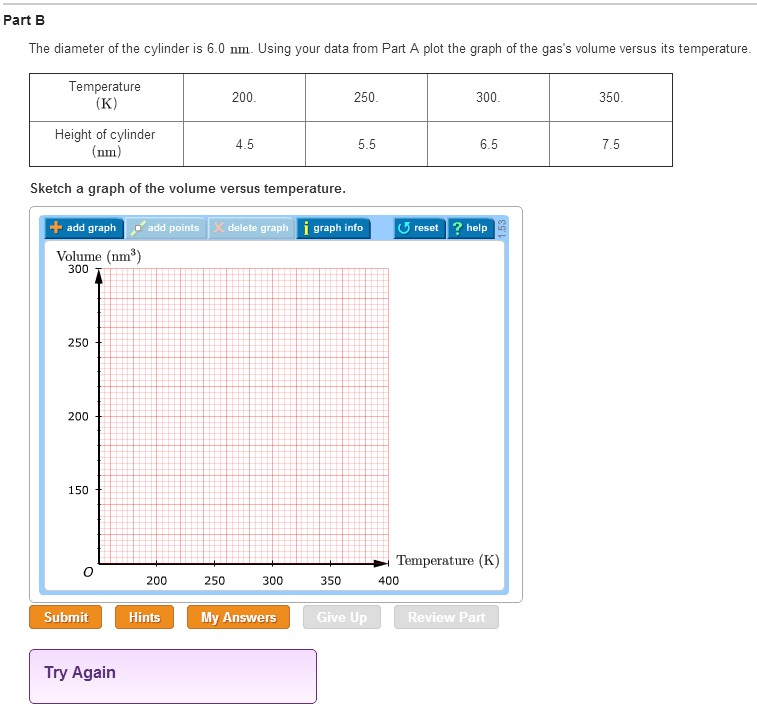Click the 150 tick label on the volume axis
Image resolution: width=757 pixels, height=709 pixels.
coord(78,490)
